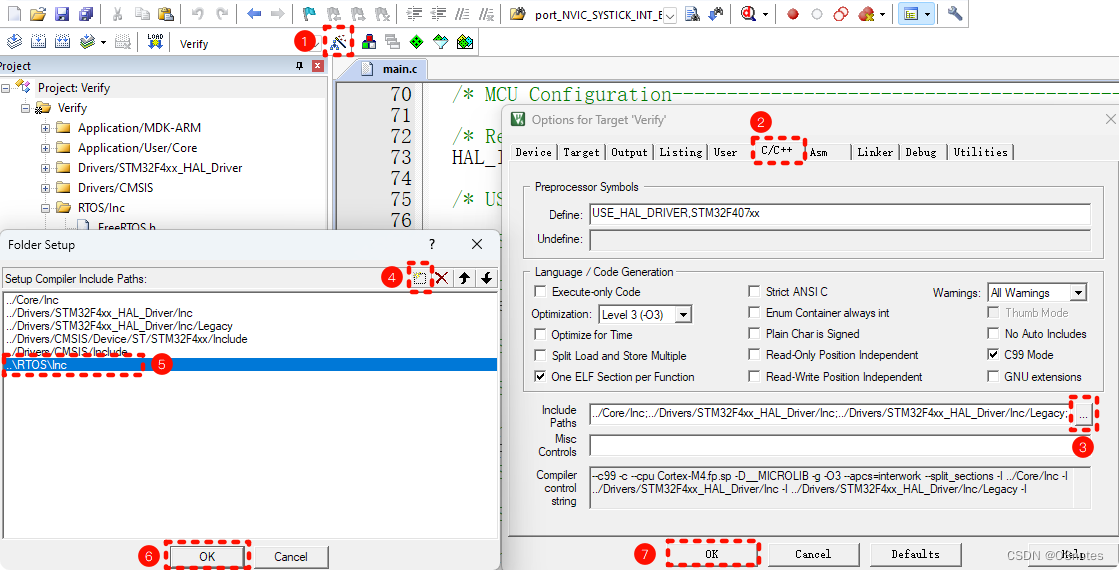
Task: Switch to the Debug tab
Action: (x=921, y=152)
